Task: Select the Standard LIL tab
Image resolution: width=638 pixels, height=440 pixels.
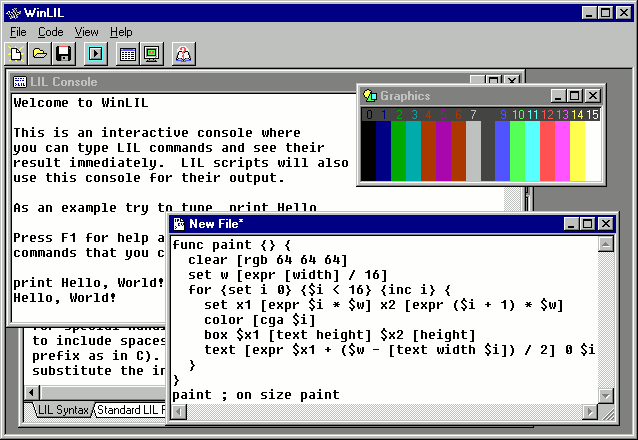Action: [130, 410]
